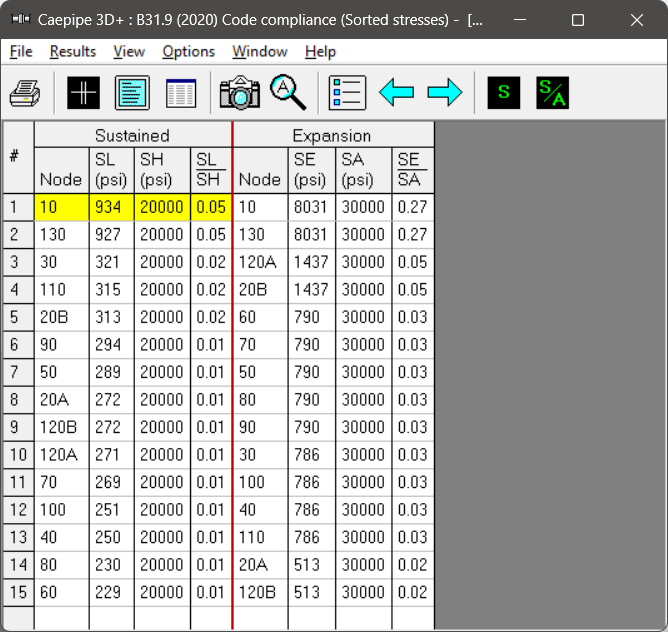Click the magnifier zoom font icon
Screen dimensions: 668x632
[289, 93]
